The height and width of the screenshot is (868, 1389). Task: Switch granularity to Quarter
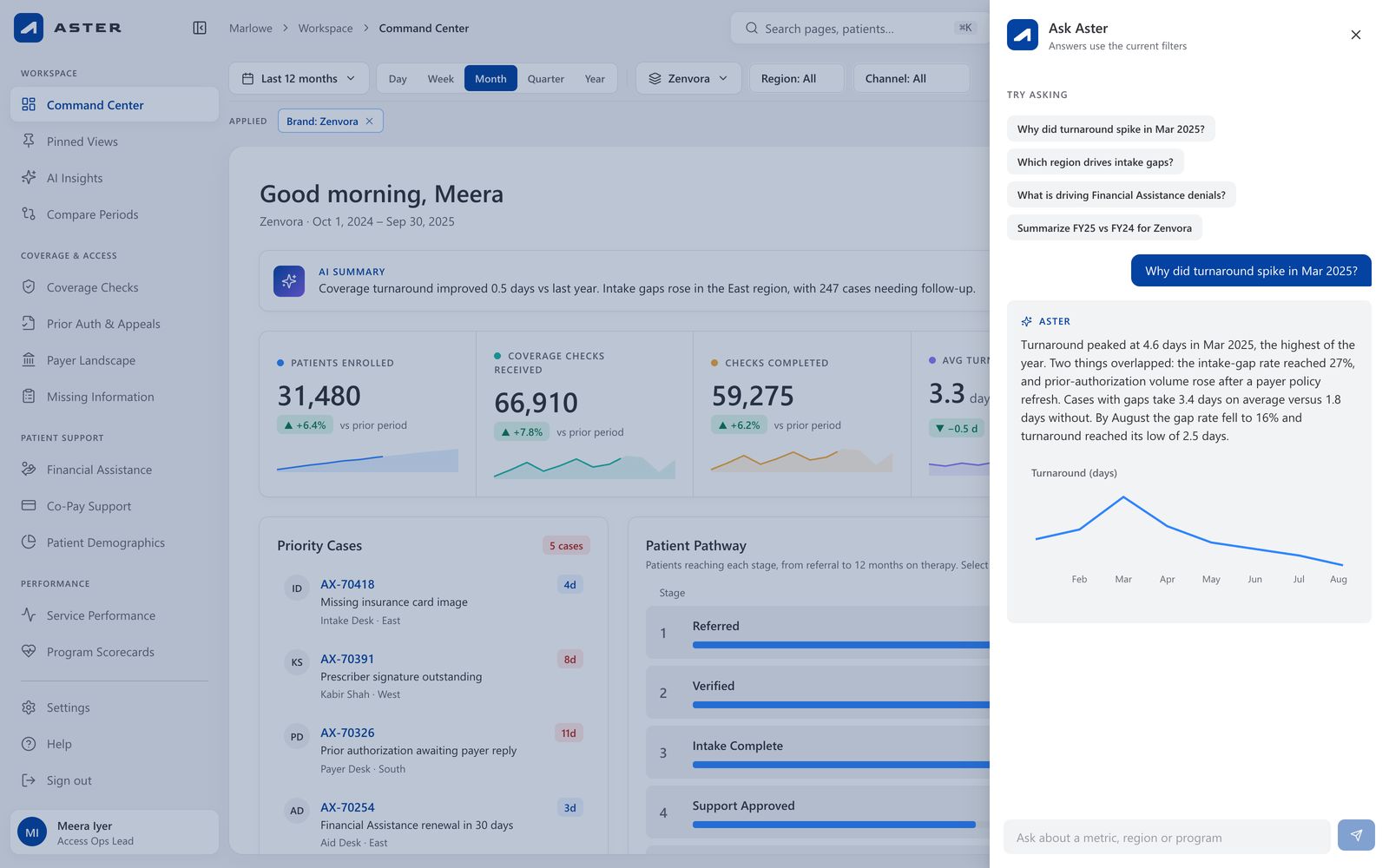pos(546,79)
